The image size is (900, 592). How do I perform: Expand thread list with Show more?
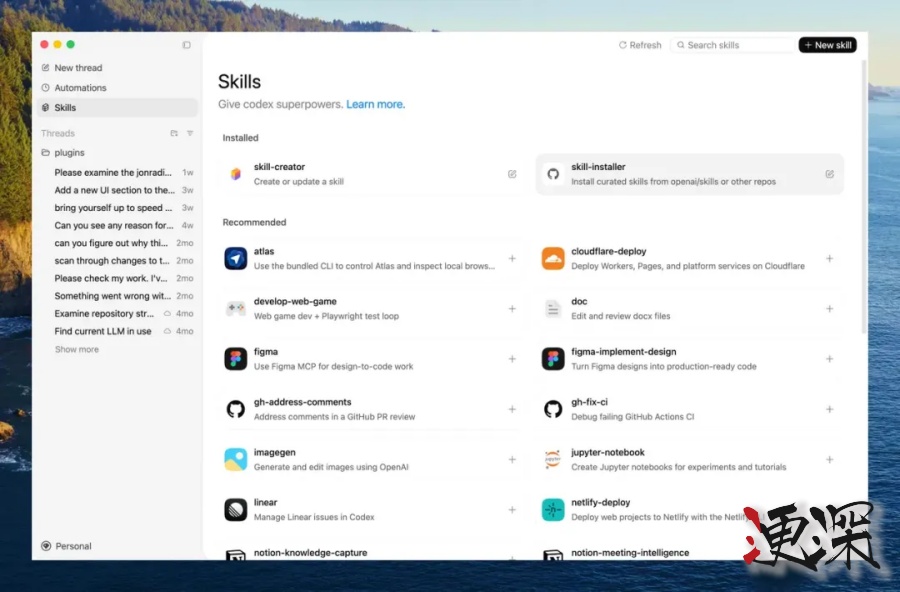(77, 350)
